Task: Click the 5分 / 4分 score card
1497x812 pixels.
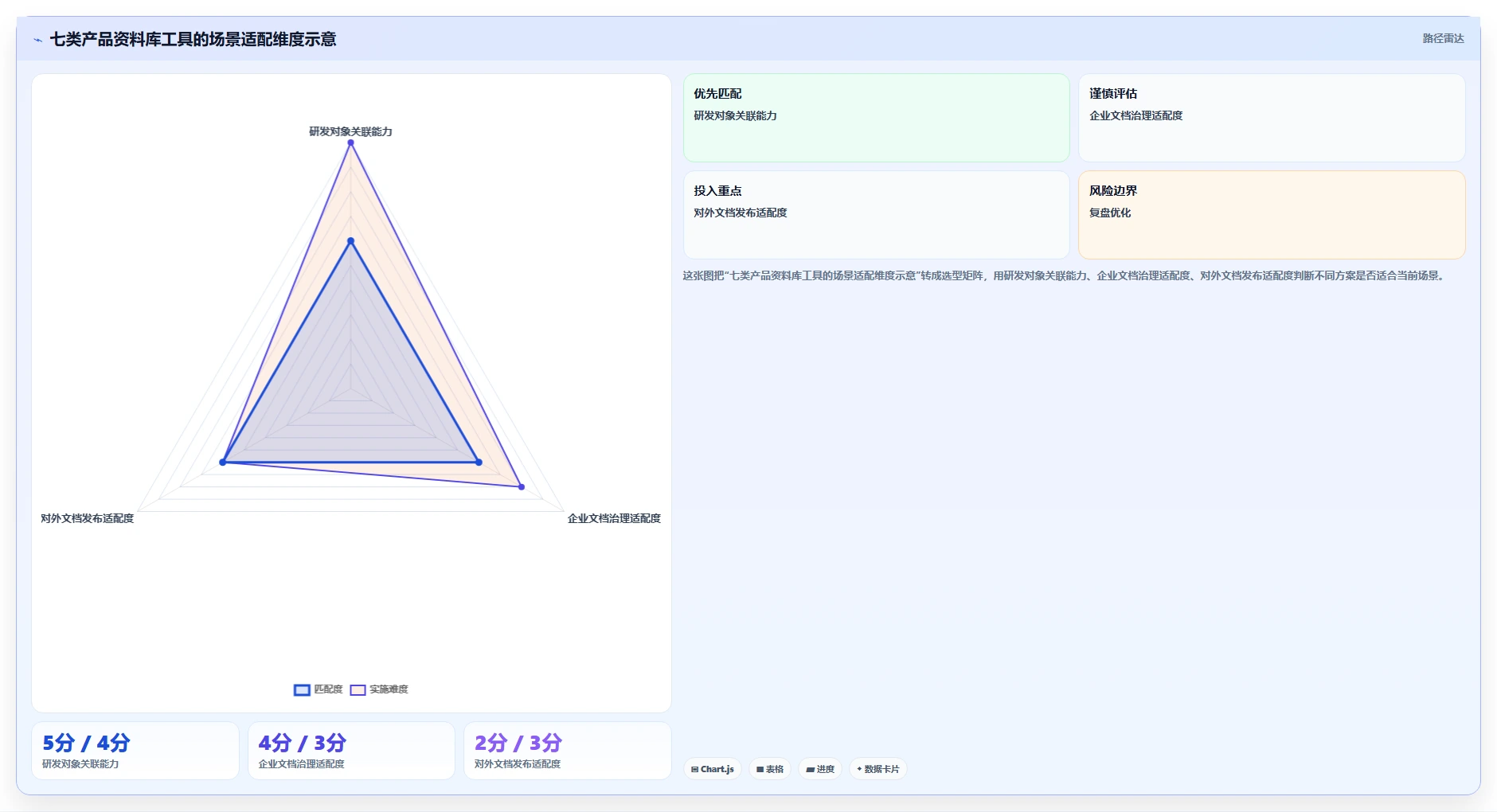Action: pos(135,751)
